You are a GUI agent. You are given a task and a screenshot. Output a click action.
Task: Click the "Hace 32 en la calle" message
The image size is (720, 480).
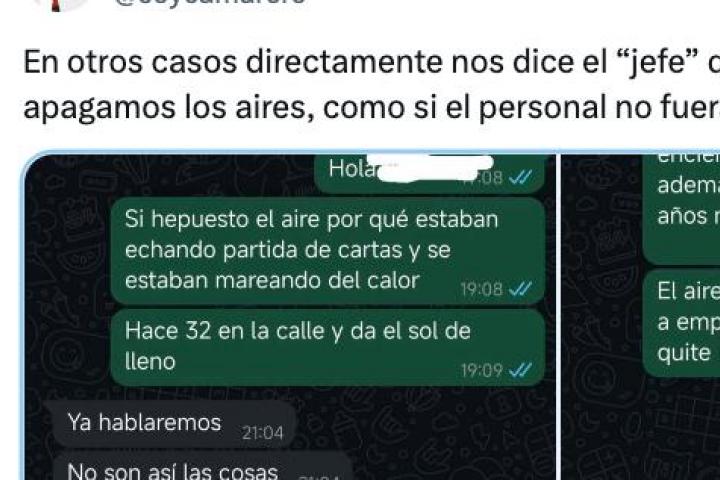coord(328,347)
